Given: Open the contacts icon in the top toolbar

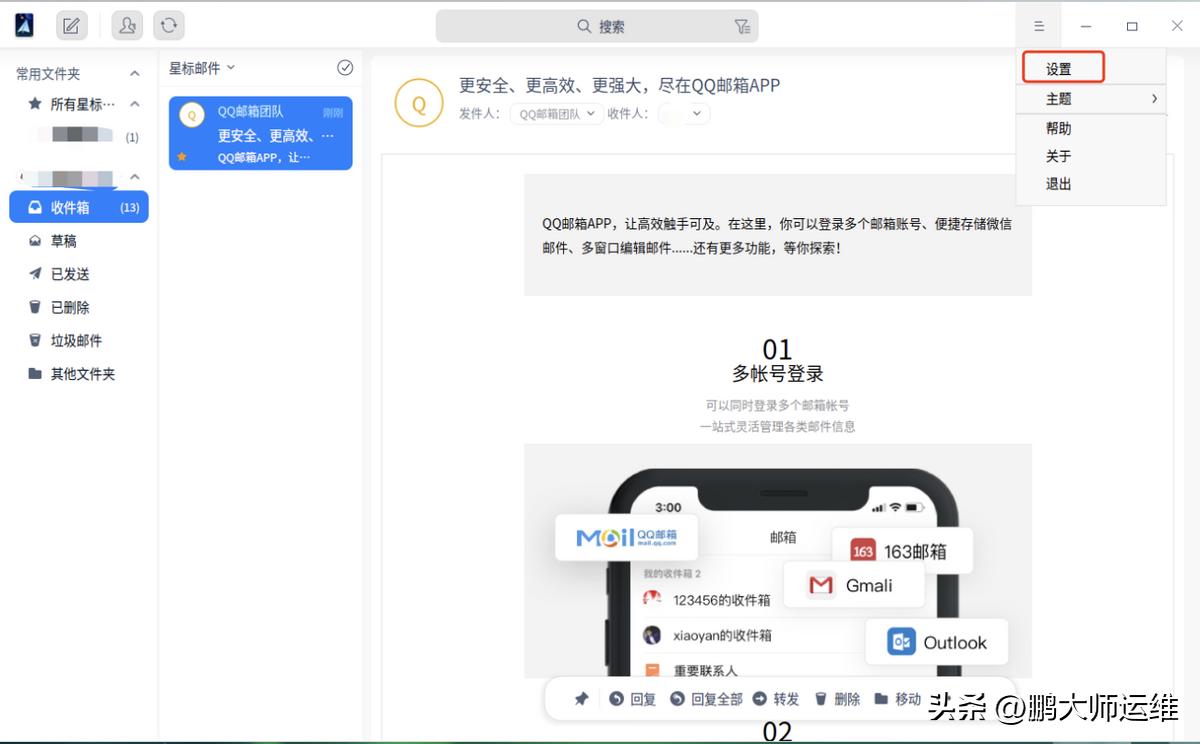Looking at the screenshot, I should pyautogui.click(x=126, y=25).
